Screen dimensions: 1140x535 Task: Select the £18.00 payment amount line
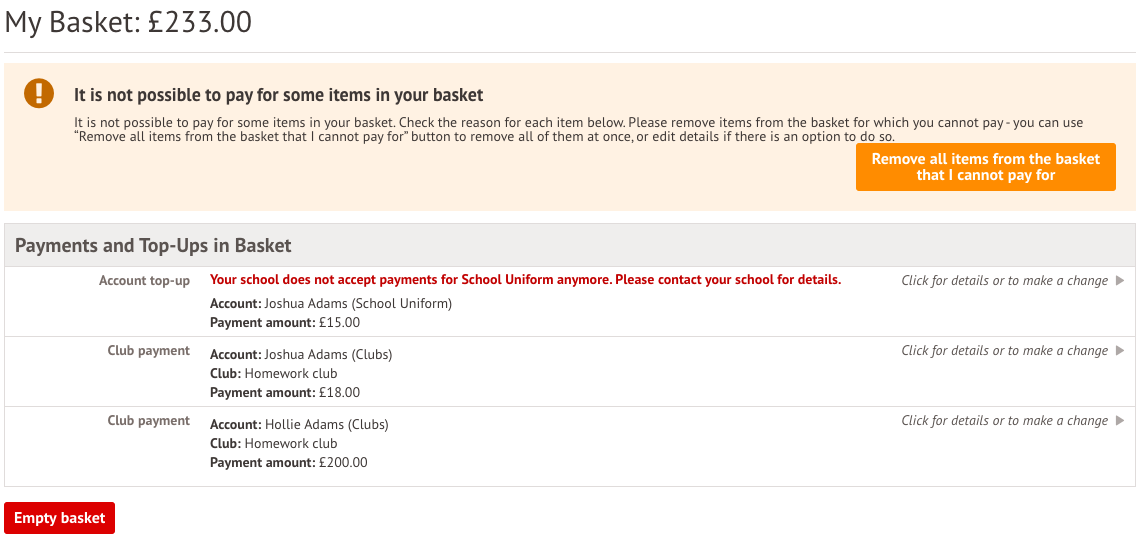[285, 393]
